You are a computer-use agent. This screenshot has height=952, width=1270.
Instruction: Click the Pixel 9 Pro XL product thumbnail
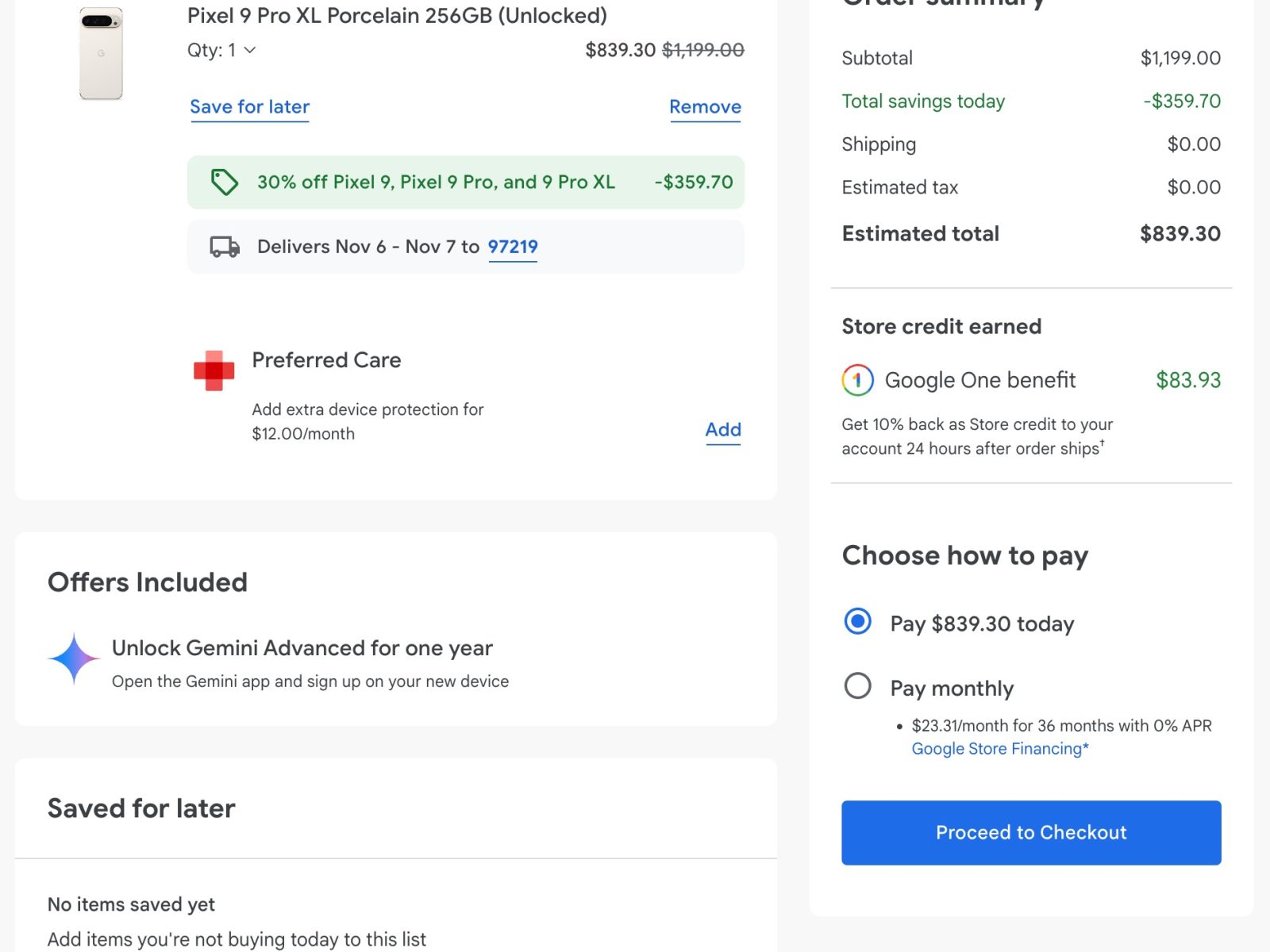pos(101,54)
